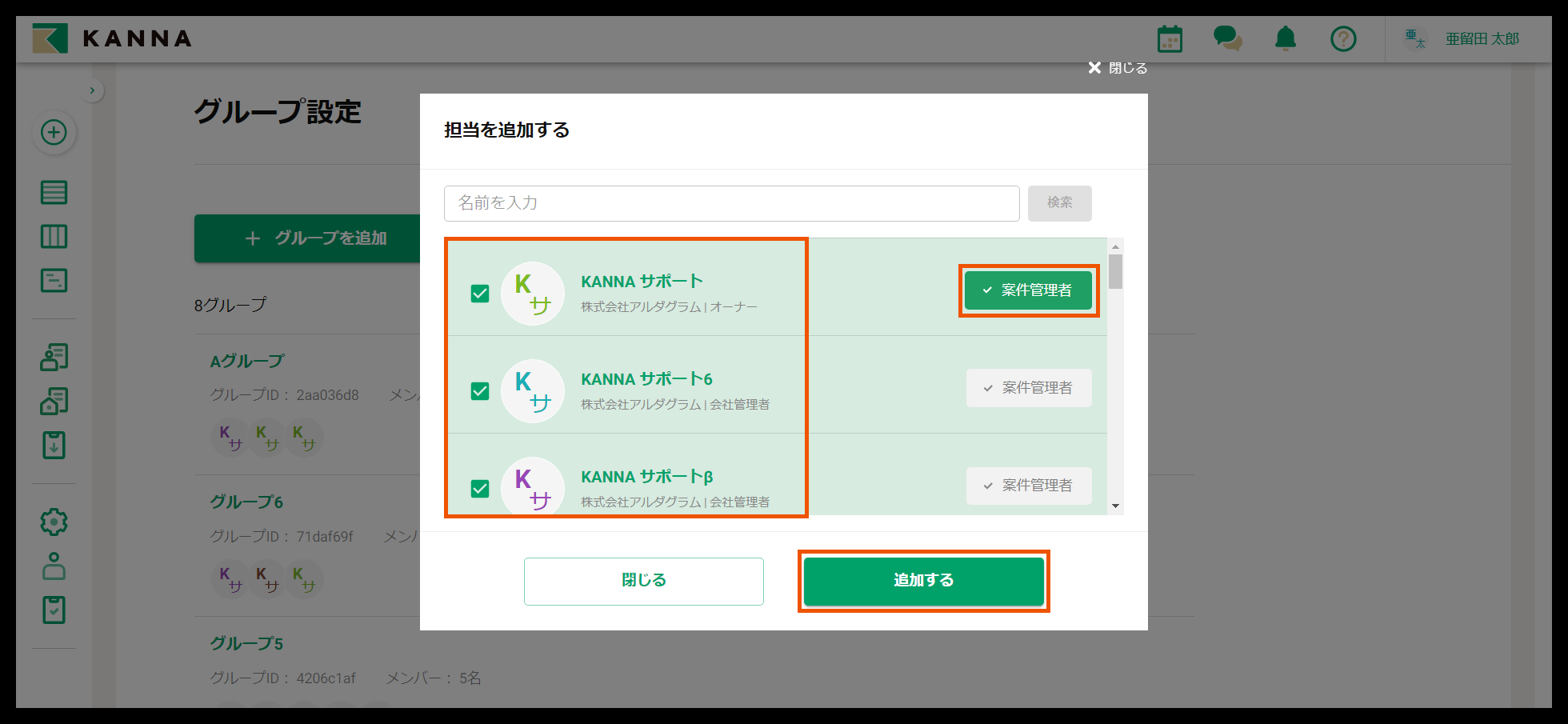Open the settings gear icon in the sidebar
Viewport: 1568px width, 724px height.
(54, 521)
